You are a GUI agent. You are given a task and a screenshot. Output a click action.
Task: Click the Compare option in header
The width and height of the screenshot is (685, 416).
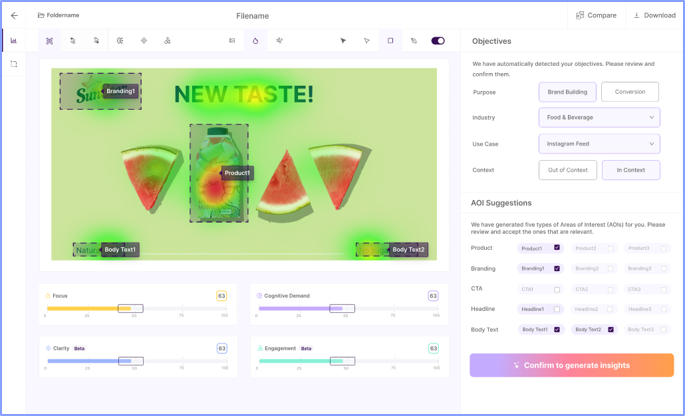596,16
